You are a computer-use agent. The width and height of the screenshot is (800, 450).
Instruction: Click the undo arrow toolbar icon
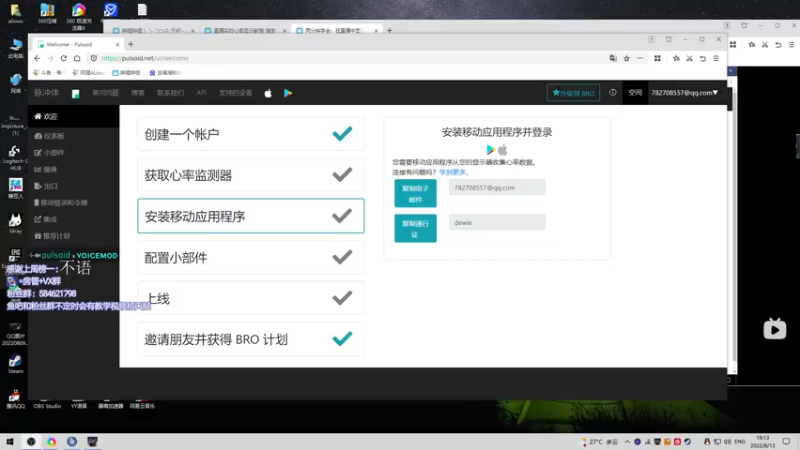point(703,58)
